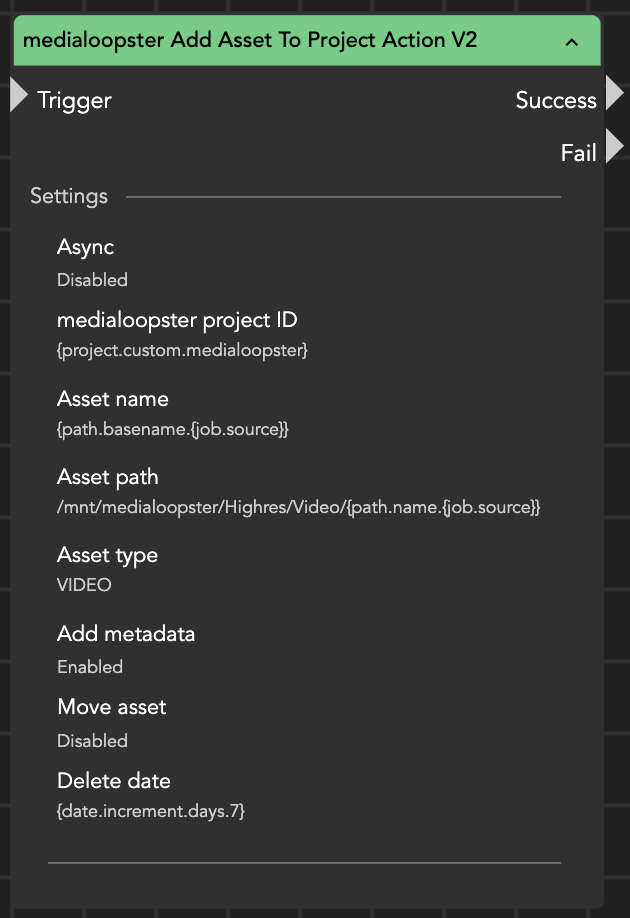Toggle the Async Disabled setting value
Image resolution: width=630 pixels, height=918 pixels.
92,280
